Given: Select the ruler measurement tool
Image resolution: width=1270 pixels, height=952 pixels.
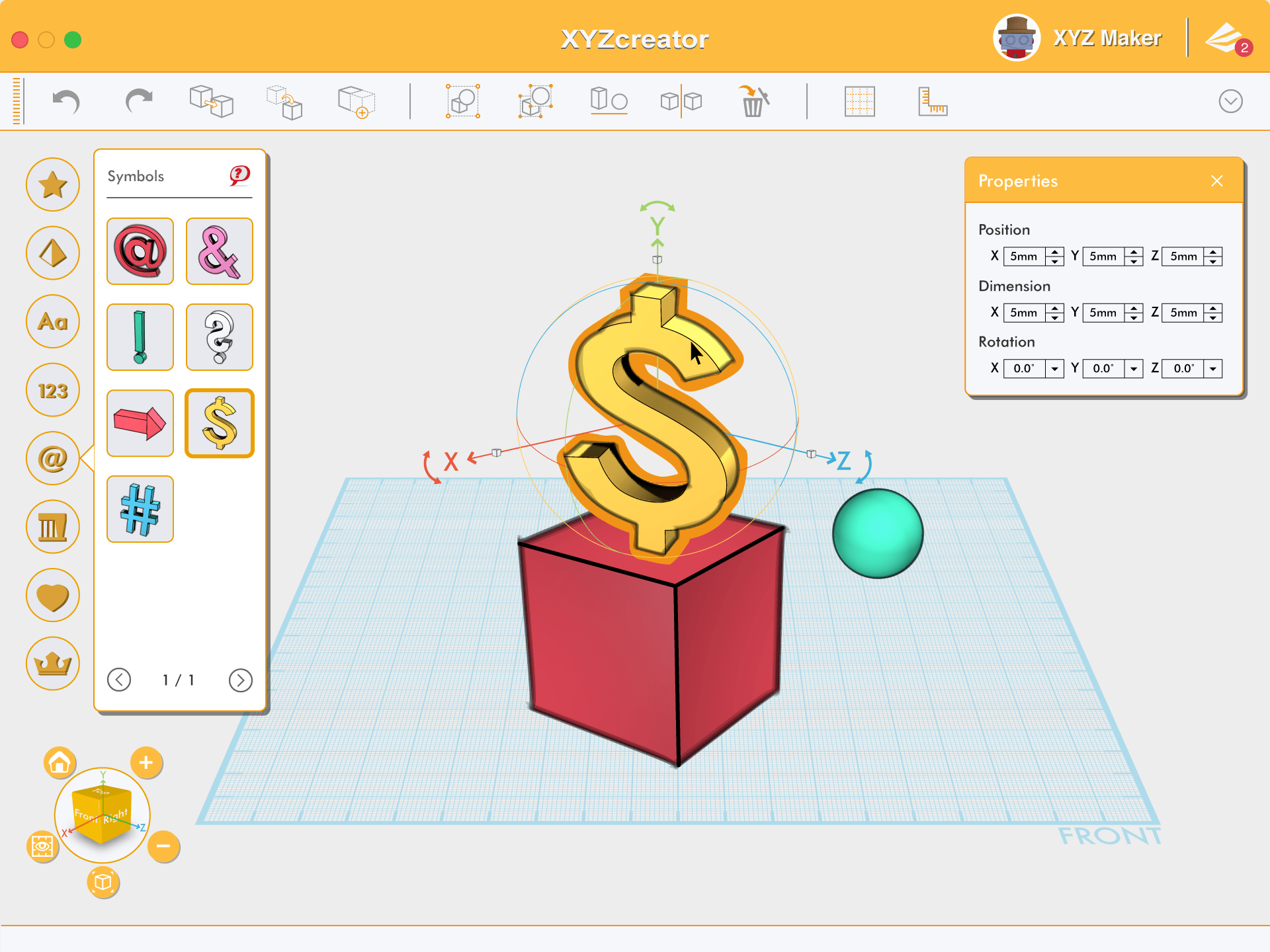Looking at the screenshot, I should 933,102.
